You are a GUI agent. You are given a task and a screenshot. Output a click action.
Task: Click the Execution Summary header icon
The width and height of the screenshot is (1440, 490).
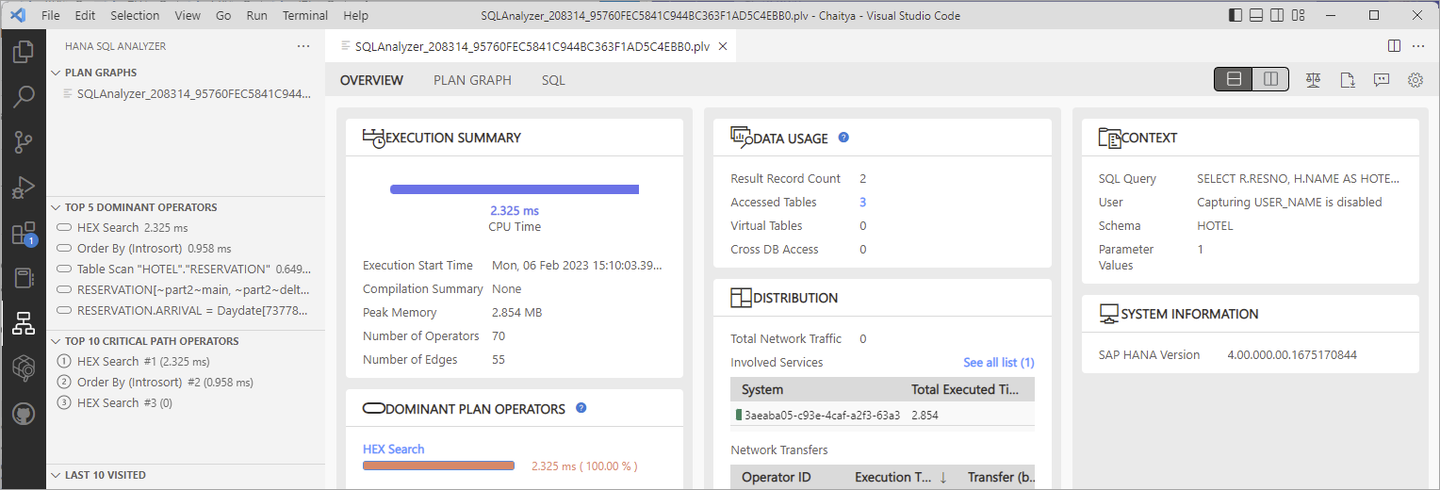coord(374,138)
